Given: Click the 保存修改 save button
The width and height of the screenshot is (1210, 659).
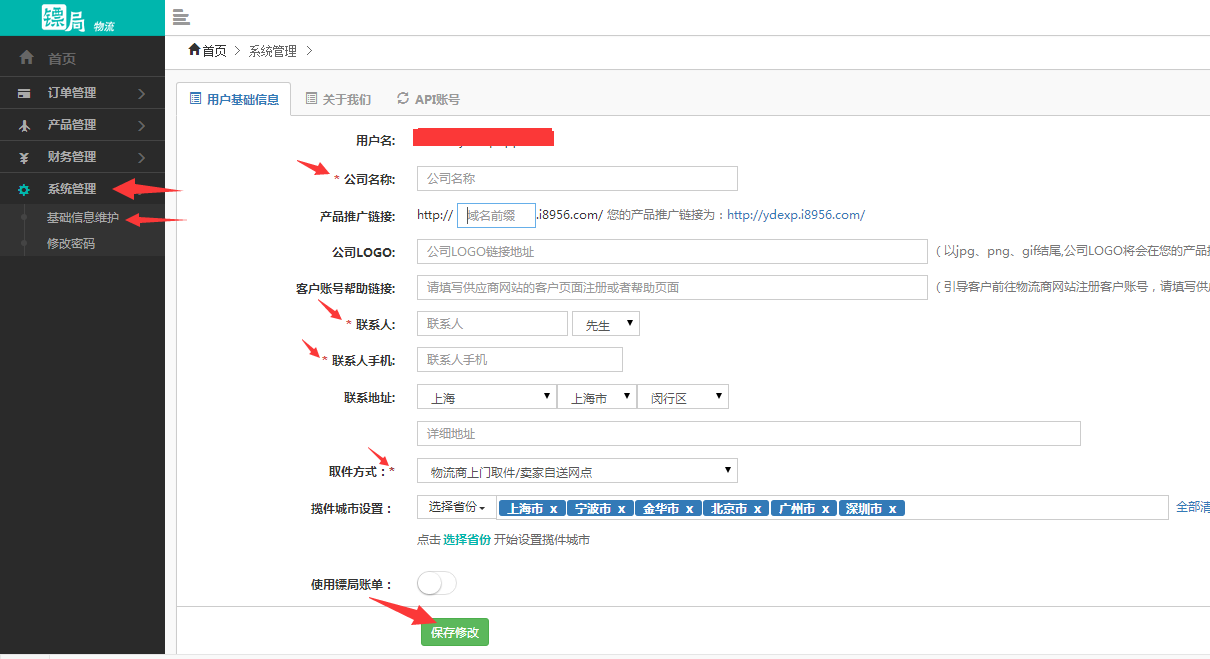Looking at the screenshot, I should 454,632.
